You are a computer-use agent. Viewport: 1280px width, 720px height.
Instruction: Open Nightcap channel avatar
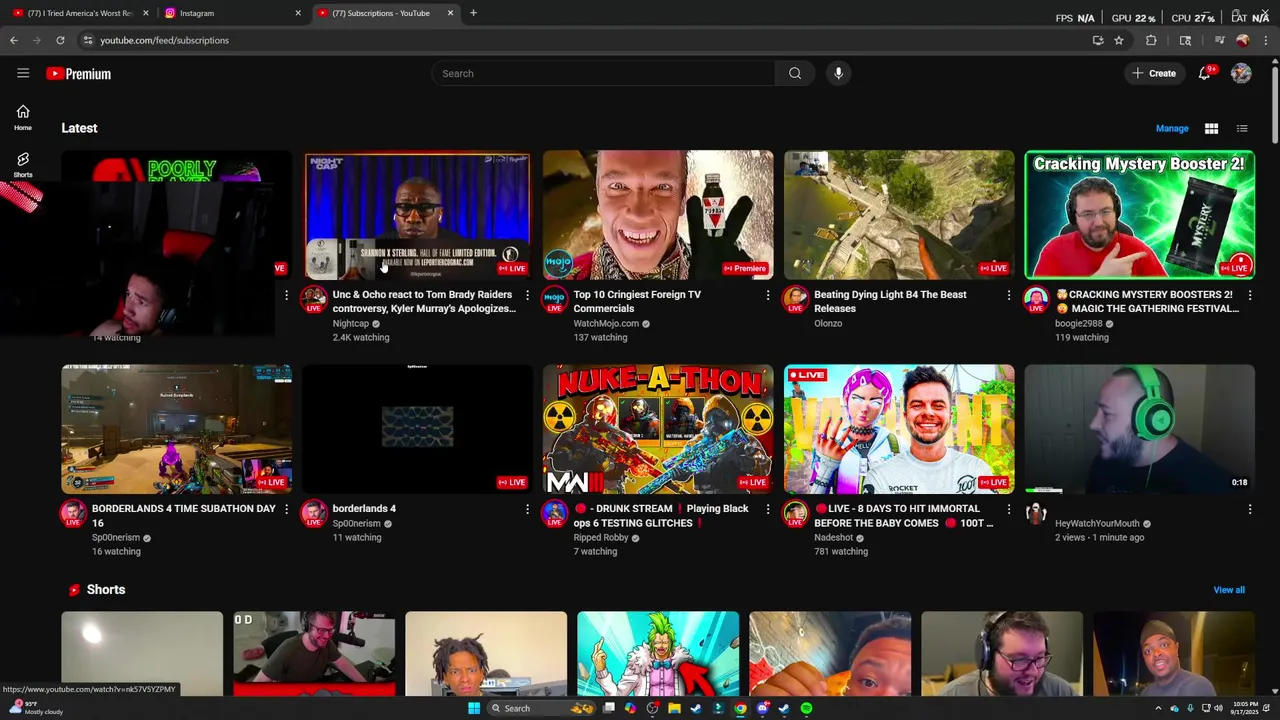[314, 298]
